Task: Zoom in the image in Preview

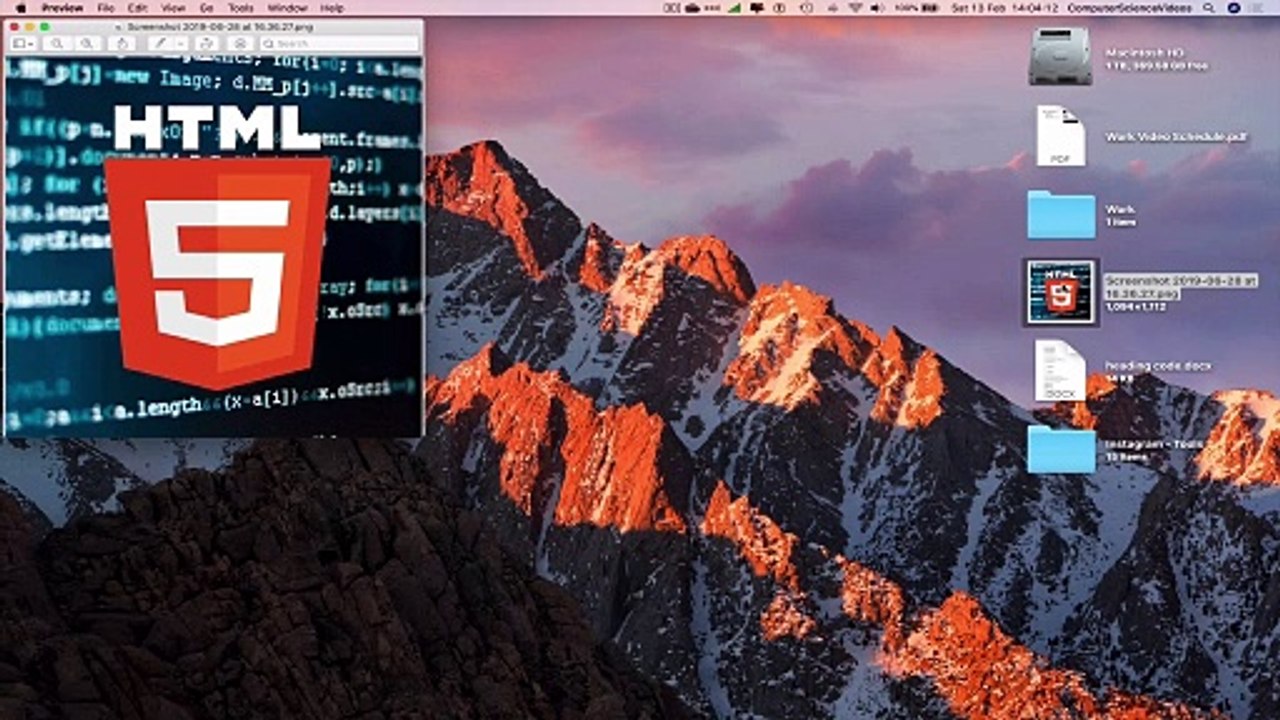Action: point(87,43)
